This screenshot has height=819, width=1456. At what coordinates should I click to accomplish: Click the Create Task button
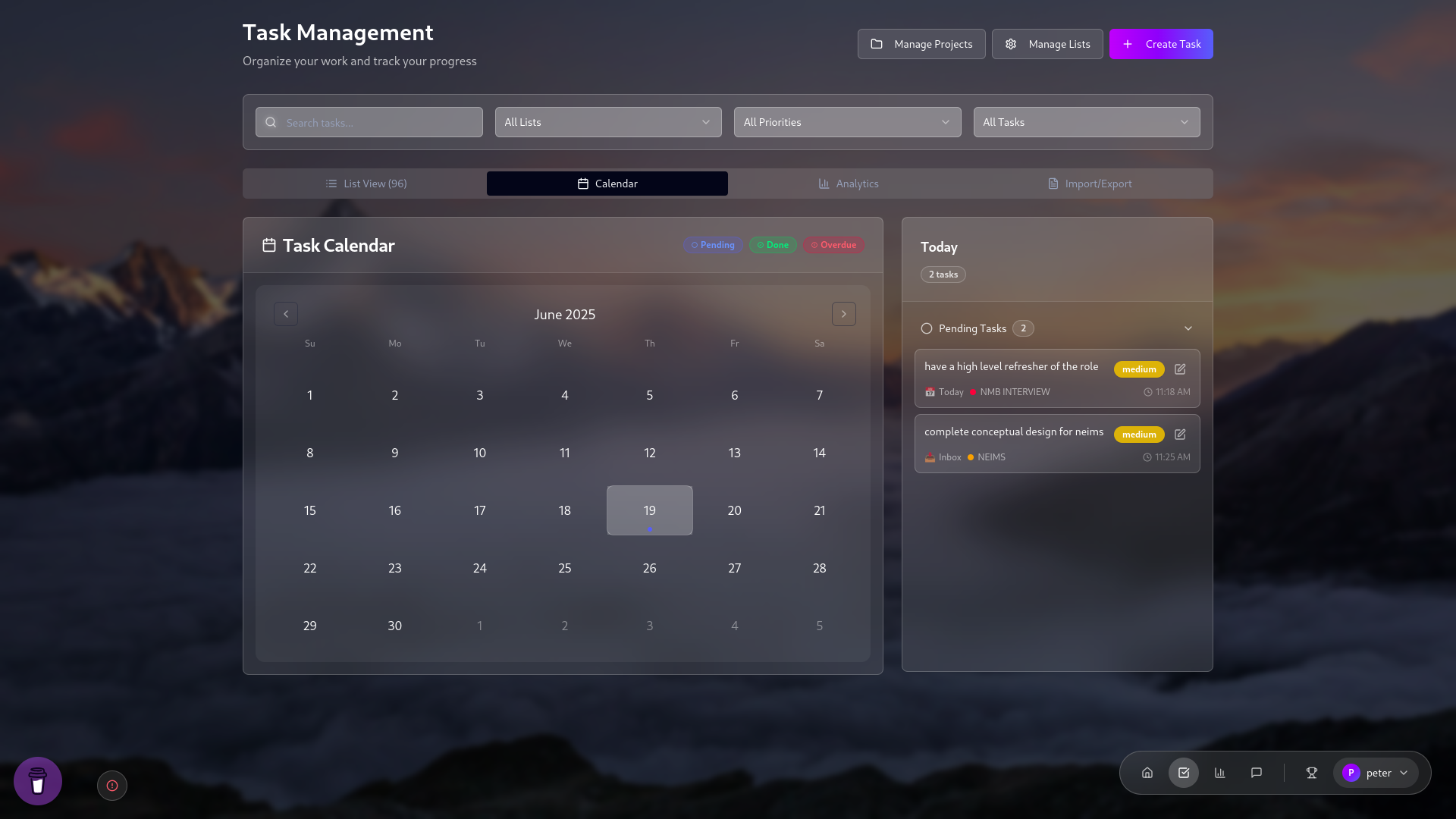(x=1160, y=44)
